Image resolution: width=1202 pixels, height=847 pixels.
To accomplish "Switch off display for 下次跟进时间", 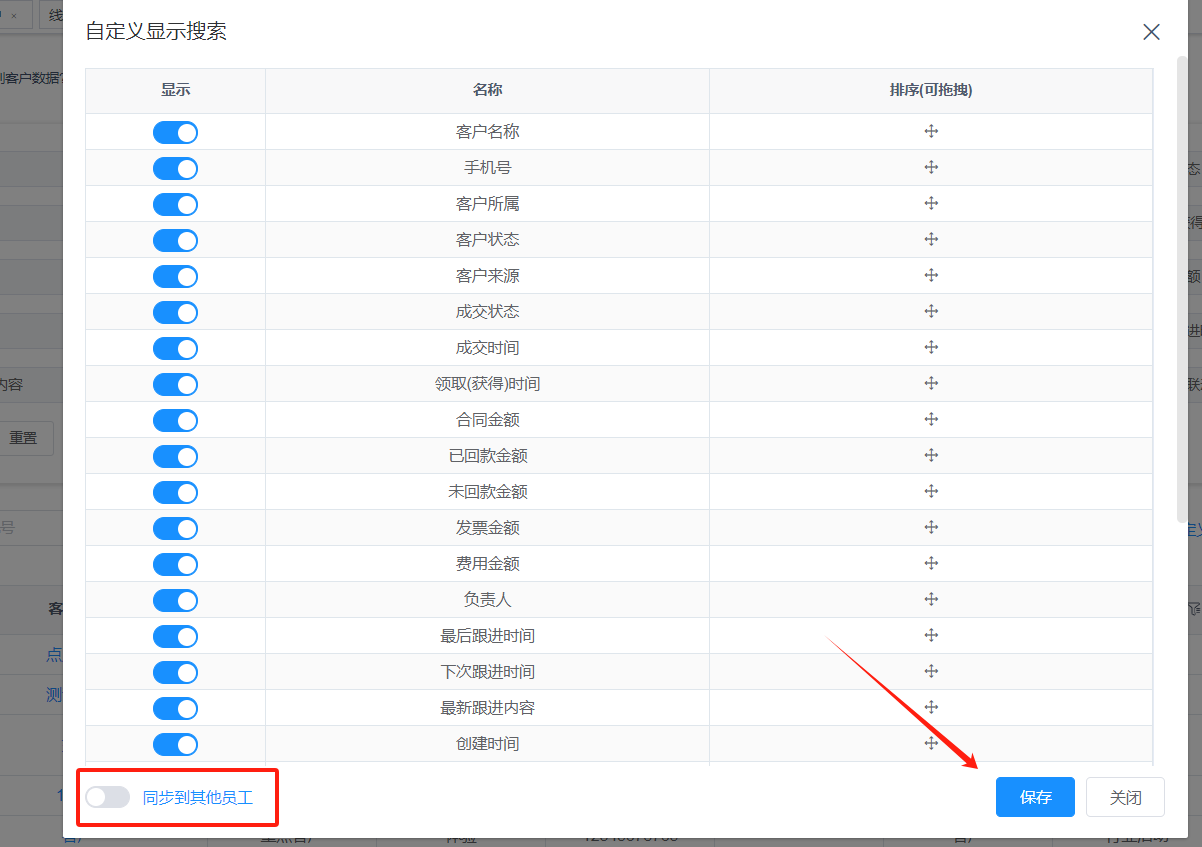I will point(175,672).
